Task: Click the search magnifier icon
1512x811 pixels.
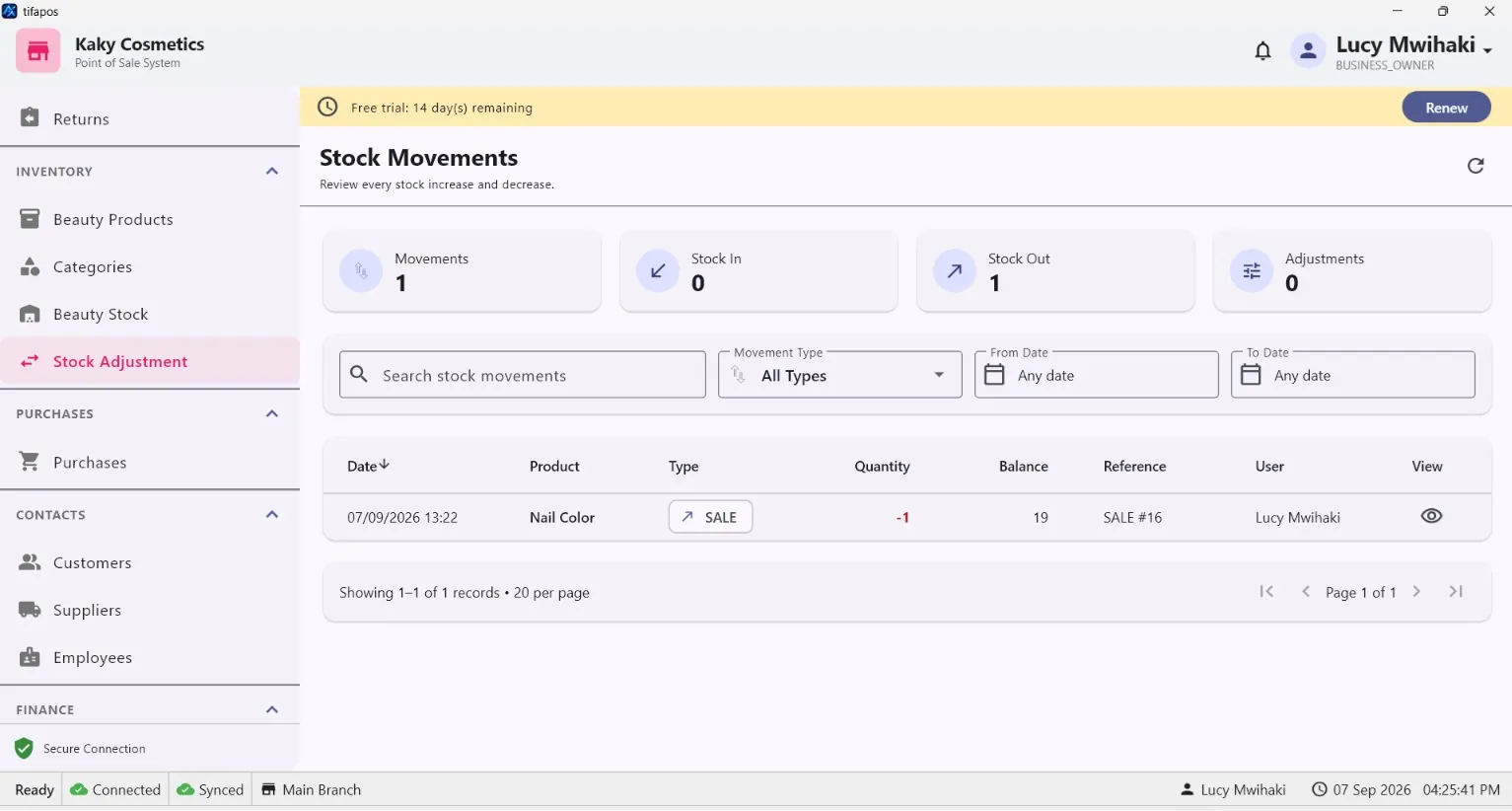Action: [x=360, y=375]
